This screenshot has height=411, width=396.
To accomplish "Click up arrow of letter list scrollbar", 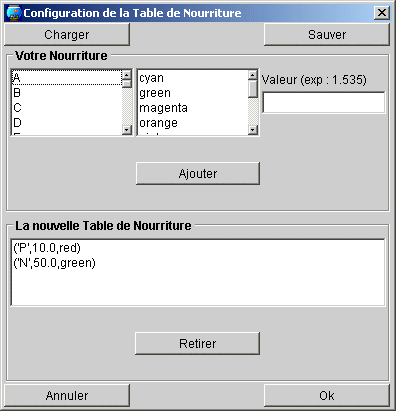I will click(127, 75).
